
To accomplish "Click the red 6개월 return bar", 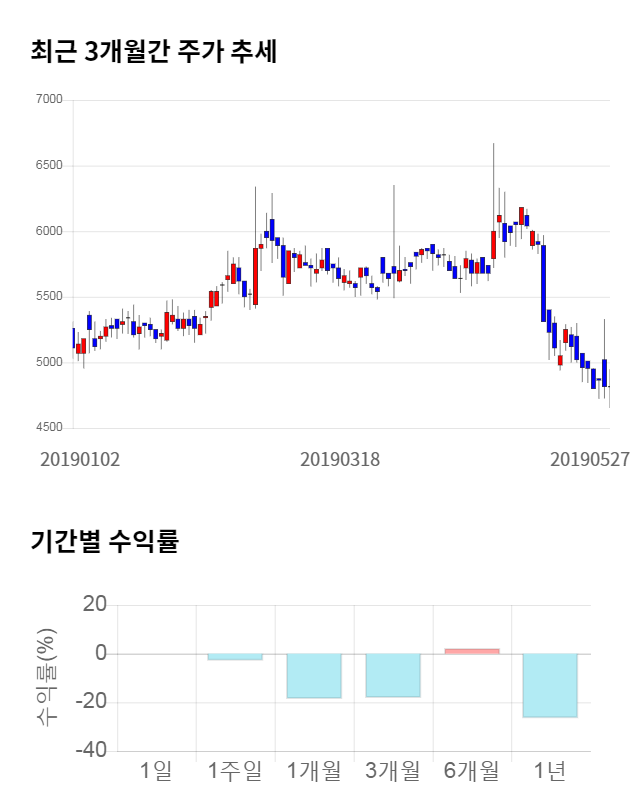I will (x=472, y=651).
